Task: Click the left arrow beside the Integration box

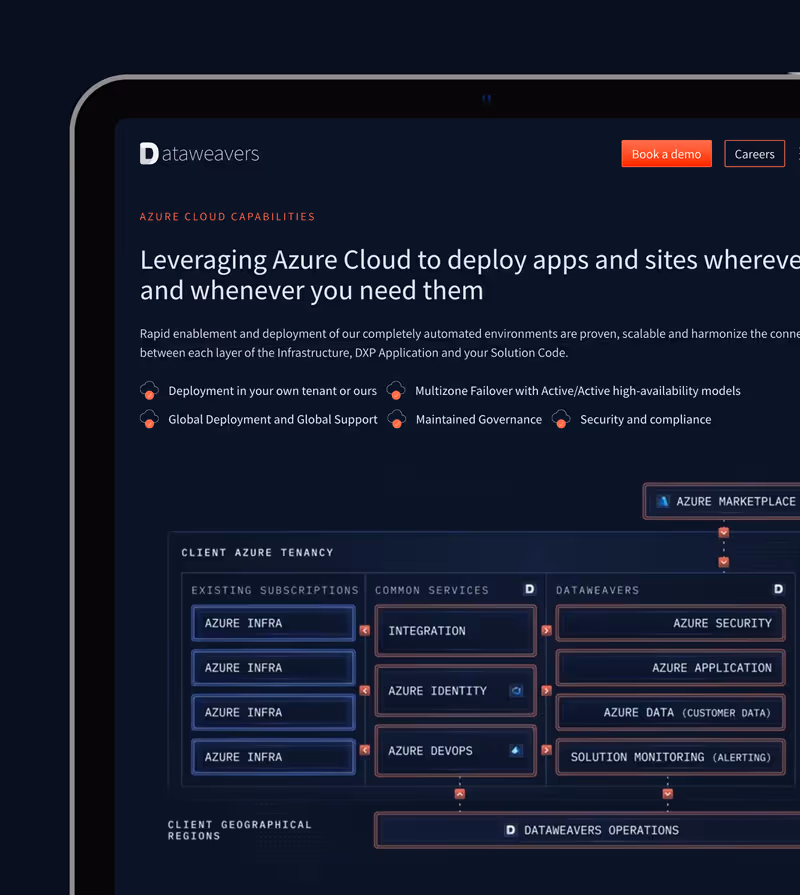Action: 365,630
